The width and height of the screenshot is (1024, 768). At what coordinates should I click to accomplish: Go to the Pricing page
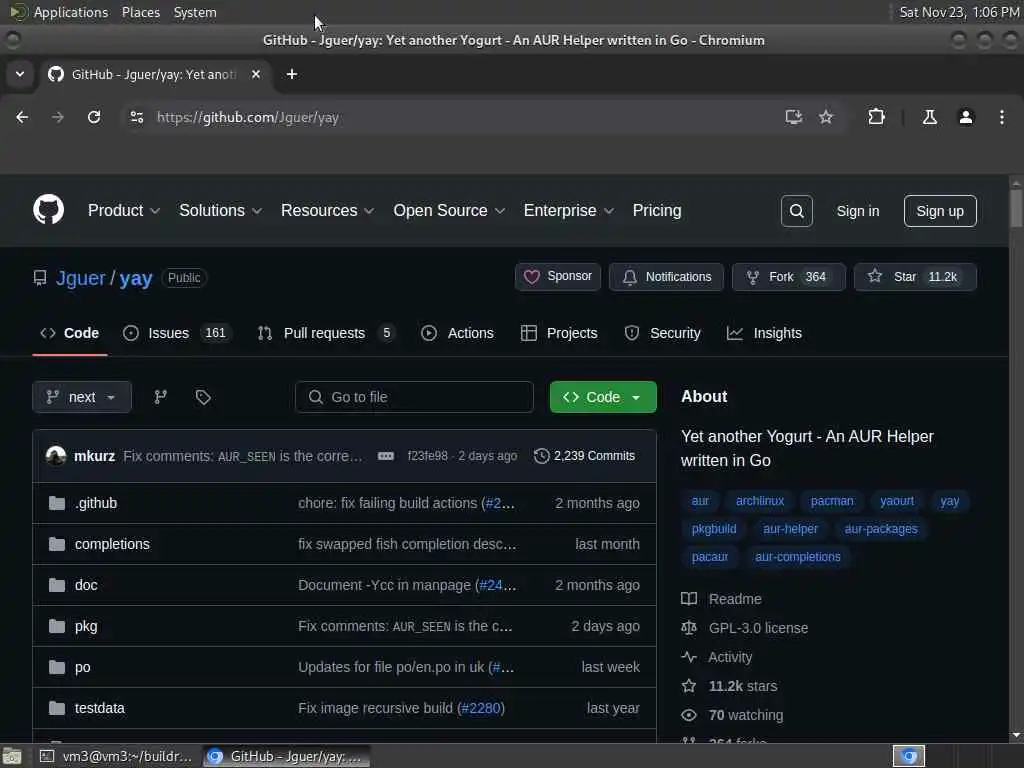pyautogui.click(x=656, y=210)
